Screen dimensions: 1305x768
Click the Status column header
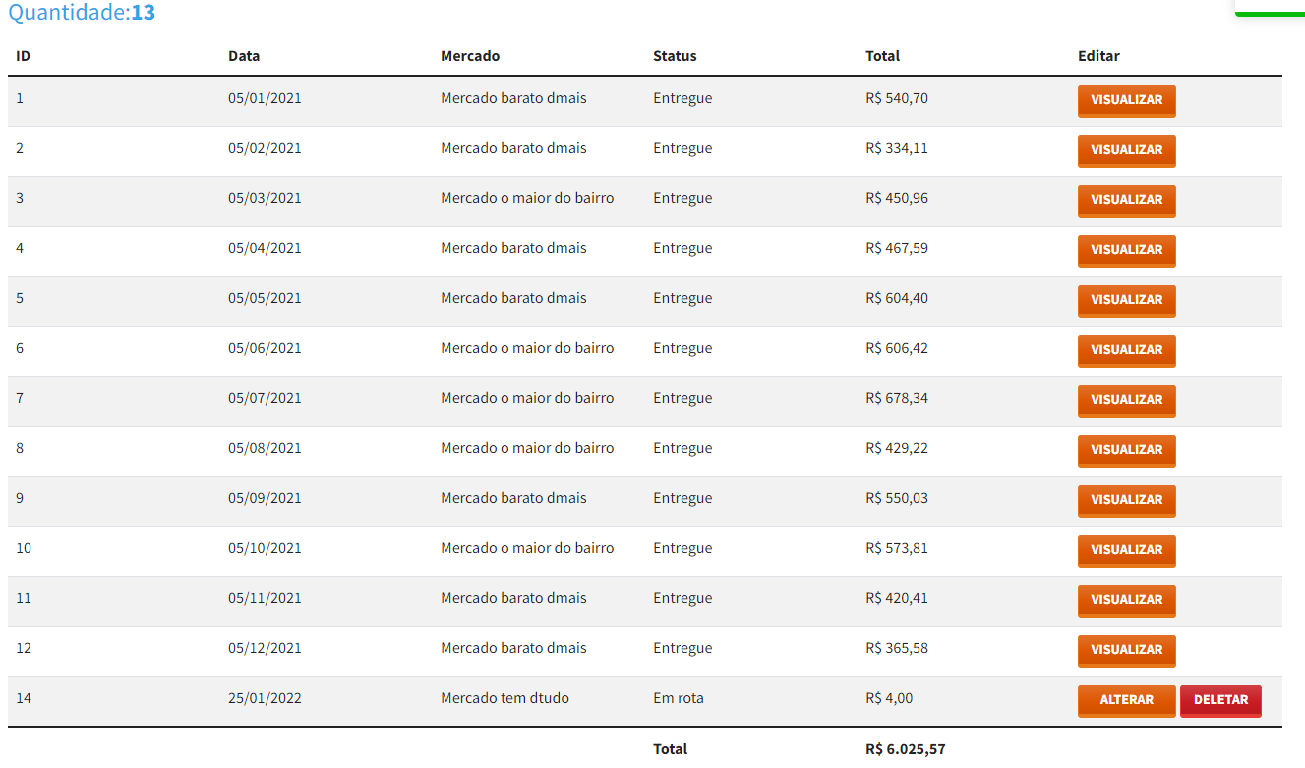pos(675,56)
